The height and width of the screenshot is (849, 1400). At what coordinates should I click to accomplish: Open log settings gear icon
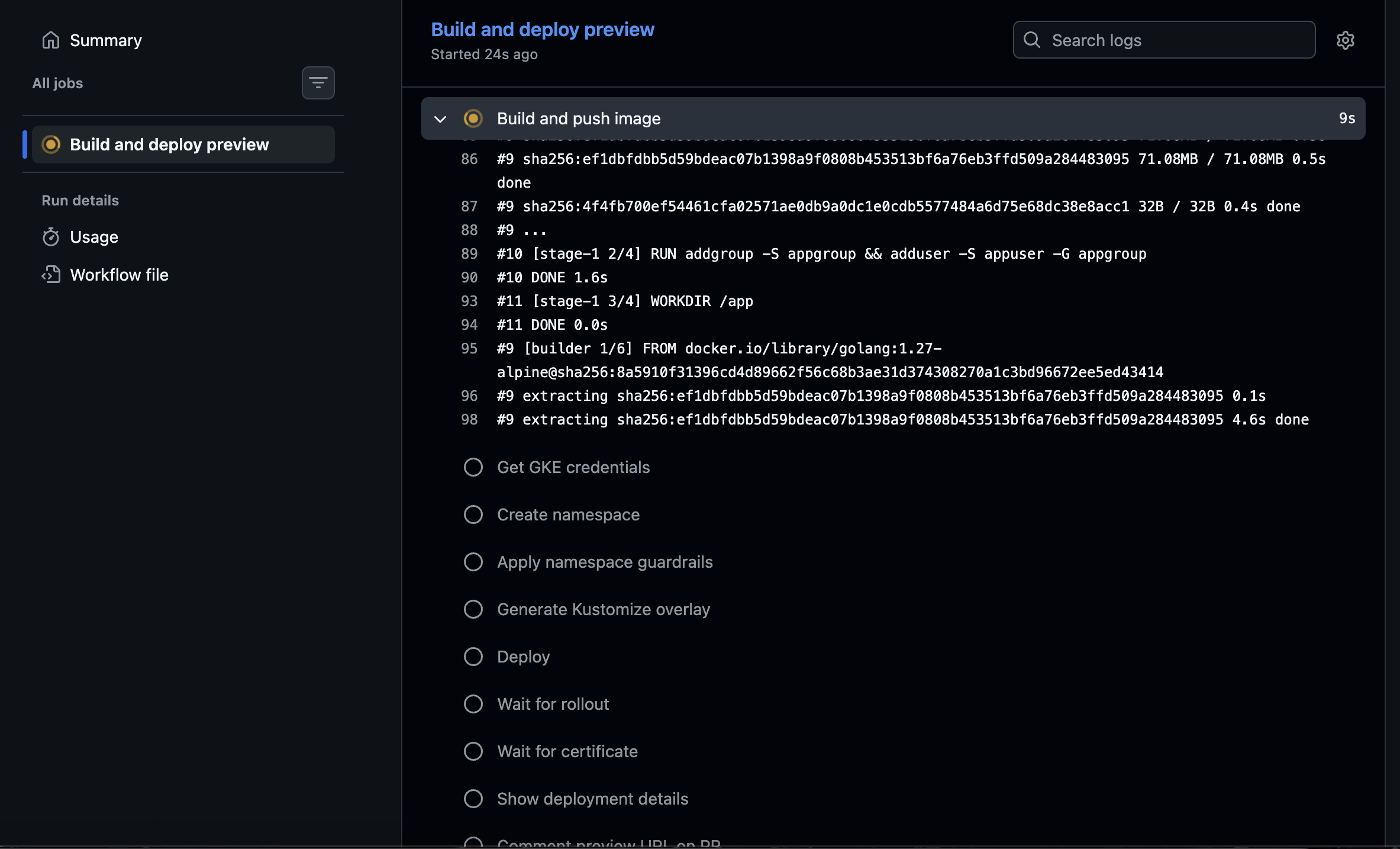[x=1346, y=40]
